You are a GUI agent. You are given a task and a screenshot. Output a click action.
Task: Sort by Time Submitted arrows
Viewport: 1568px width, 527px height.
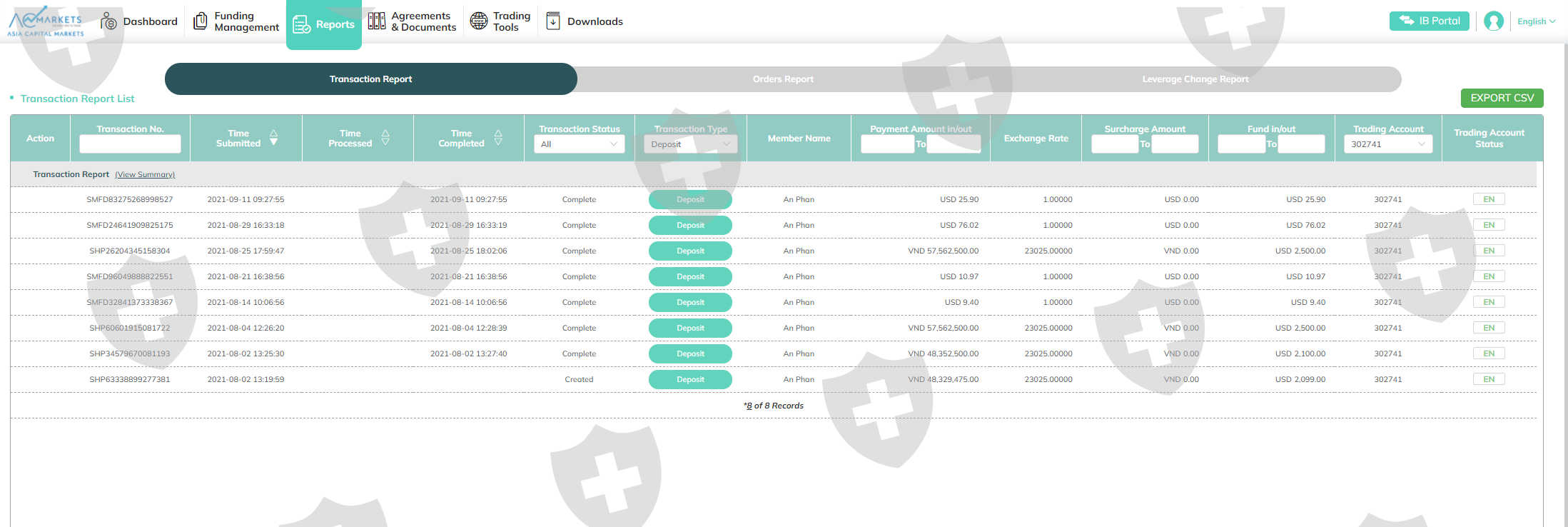coord(273,138)
